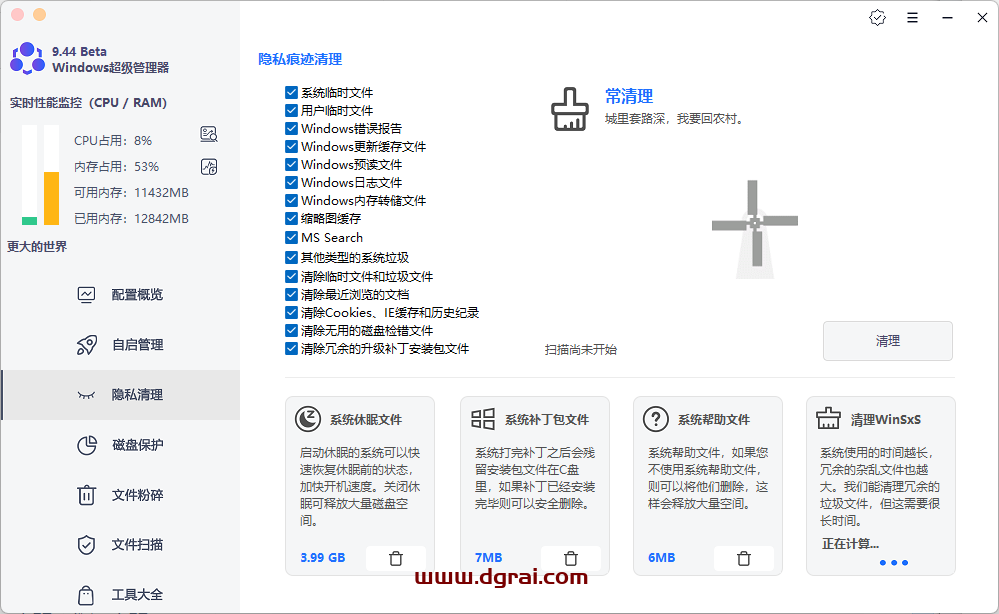The width and height of the screenshot is (999, 614).
Task: Toggle 清除最近浏览的文档 checkbox
Action: (x=291, y=294)
